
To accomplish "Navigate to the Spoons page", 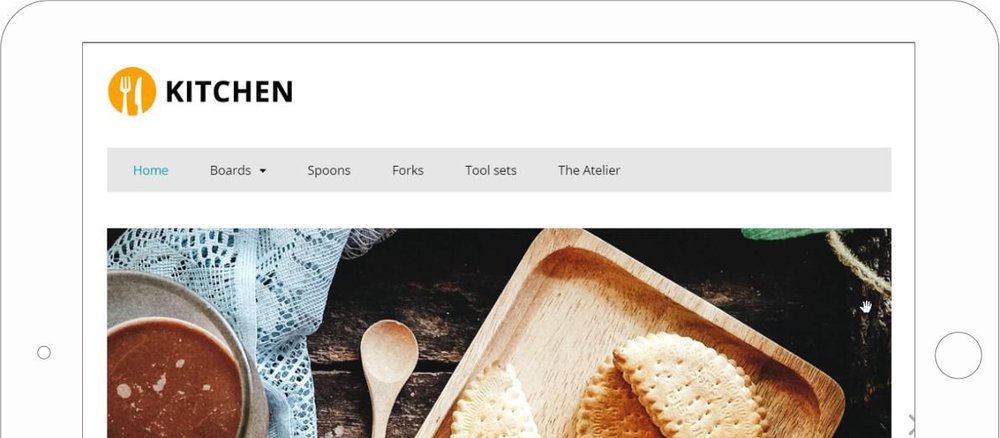I will tap(329, 170).
